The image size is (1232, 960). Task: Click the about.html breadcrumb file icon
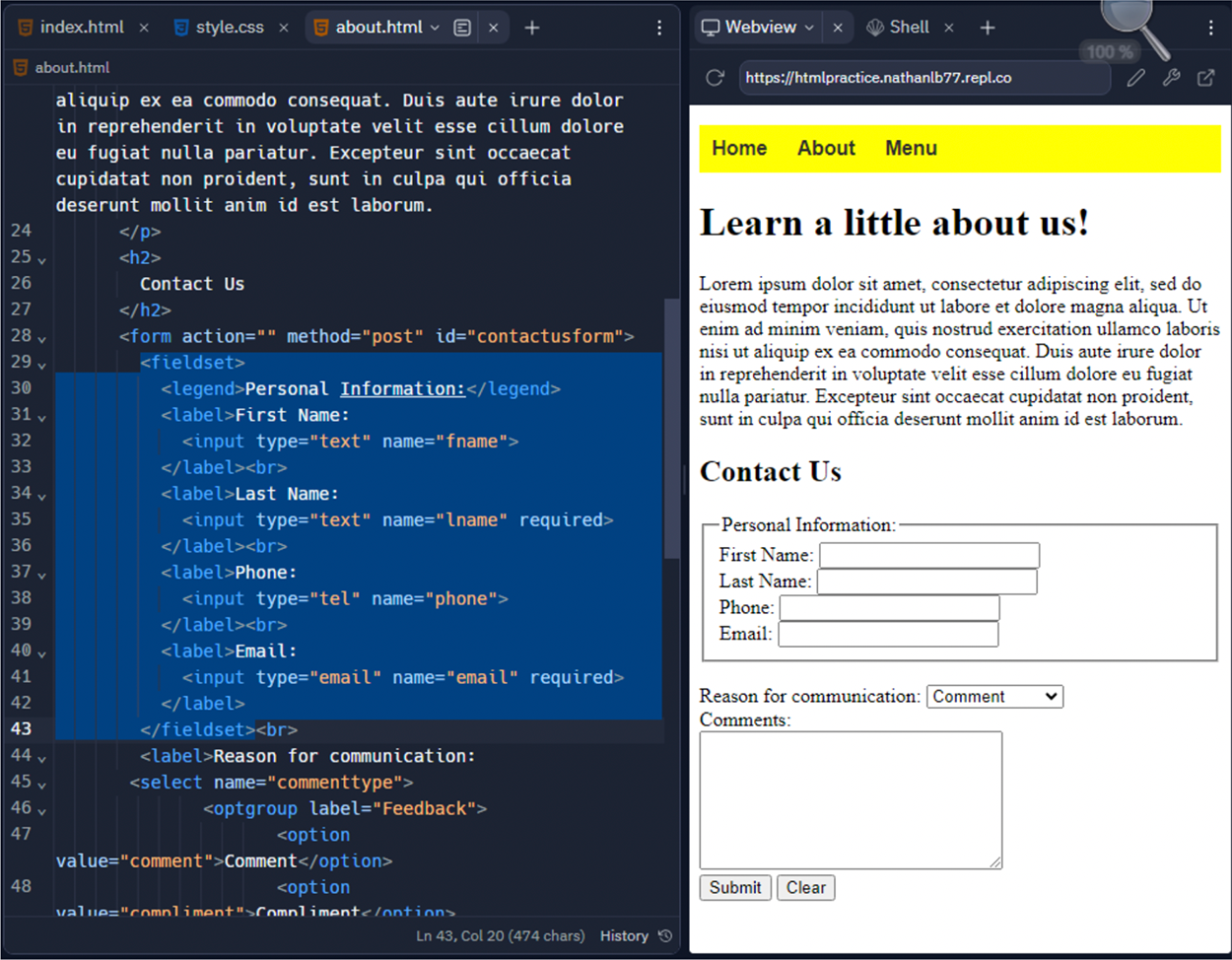pos(20,67)
